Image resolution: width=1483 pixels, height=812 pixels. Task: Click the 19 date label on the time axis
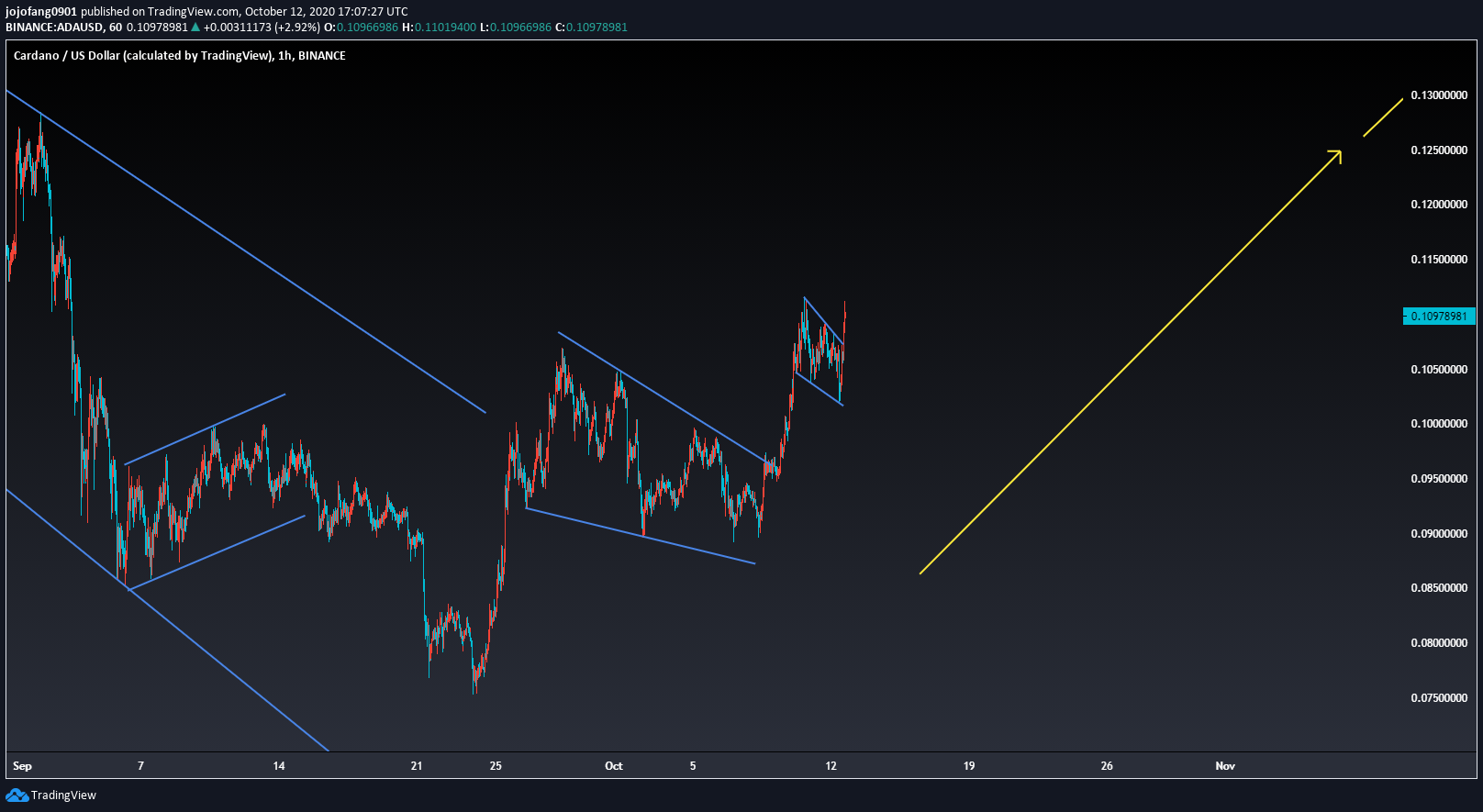pyautogui.click(x=969, y=766)
